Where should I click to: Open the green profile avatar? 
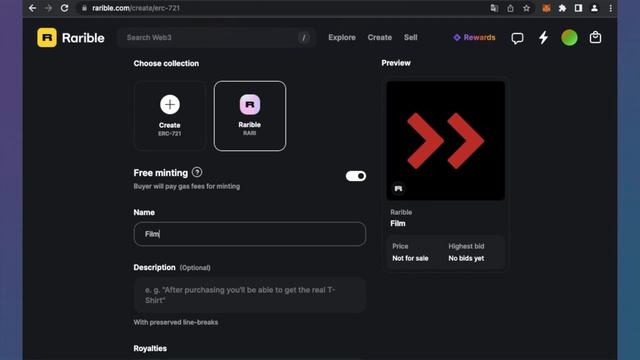(569, 38)
